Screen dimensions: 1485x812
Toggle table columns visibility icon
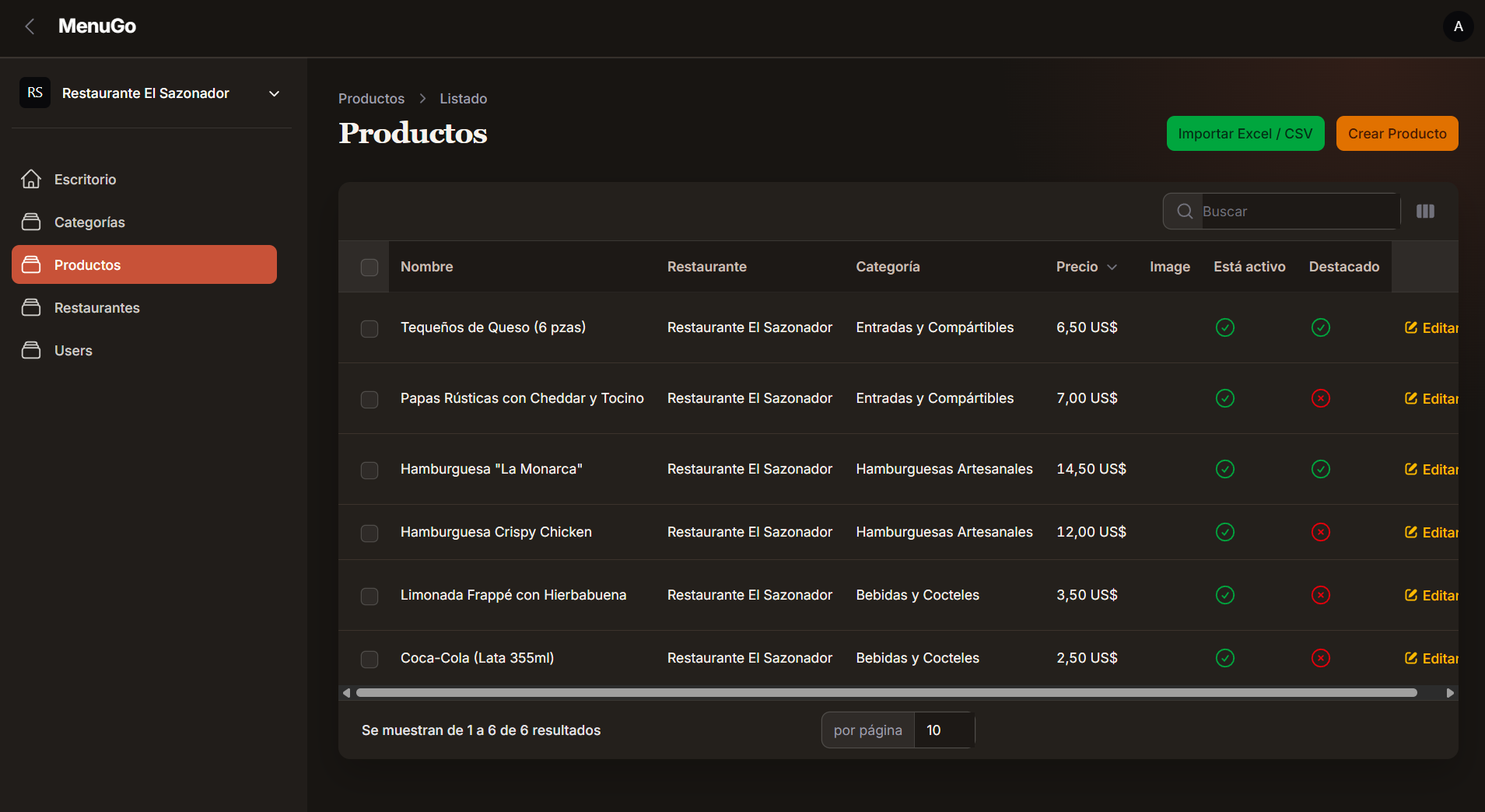pos(1425,212)
